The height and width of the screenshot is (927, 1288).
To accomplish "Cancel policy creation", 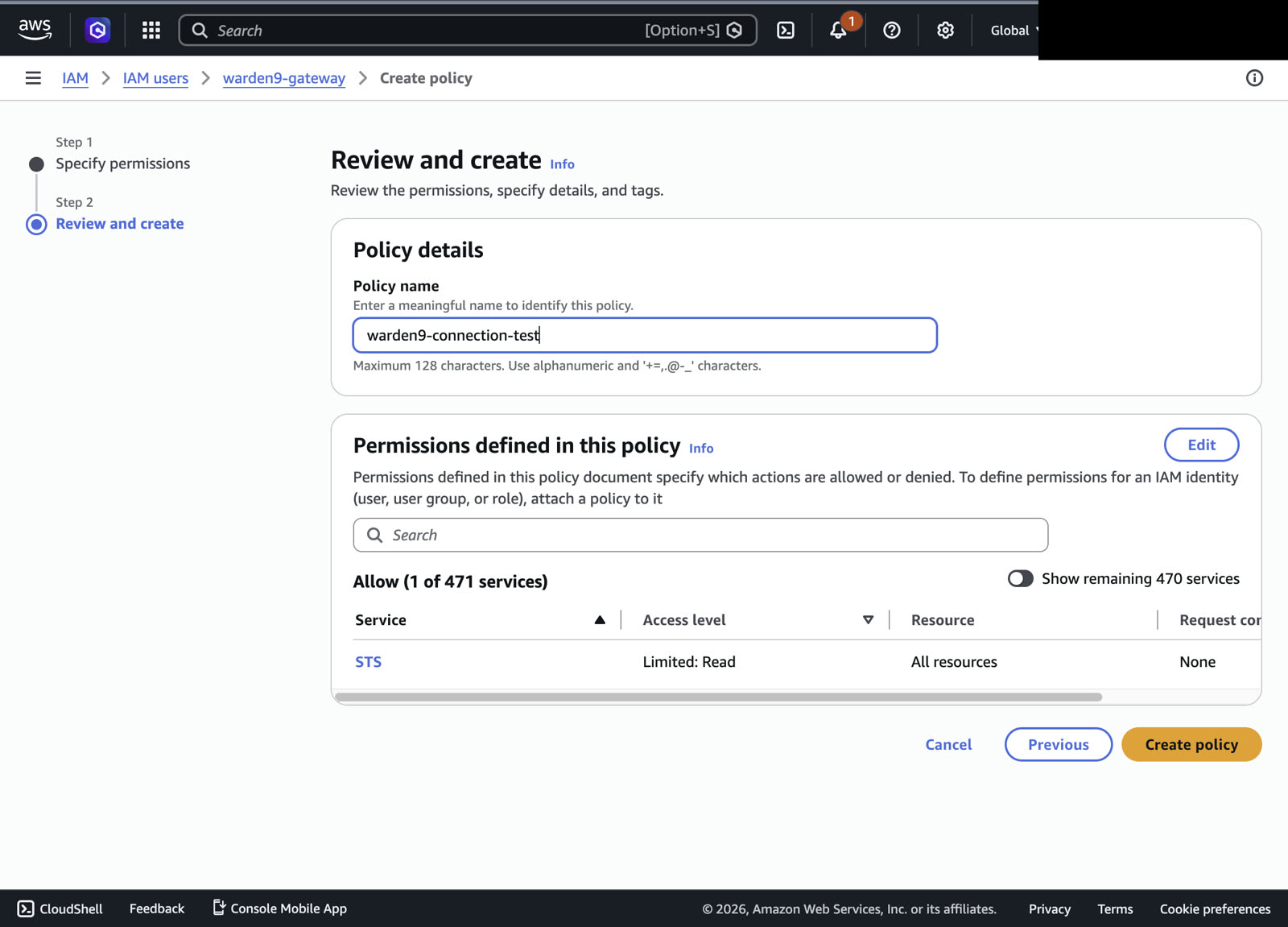I will (948, 745).
